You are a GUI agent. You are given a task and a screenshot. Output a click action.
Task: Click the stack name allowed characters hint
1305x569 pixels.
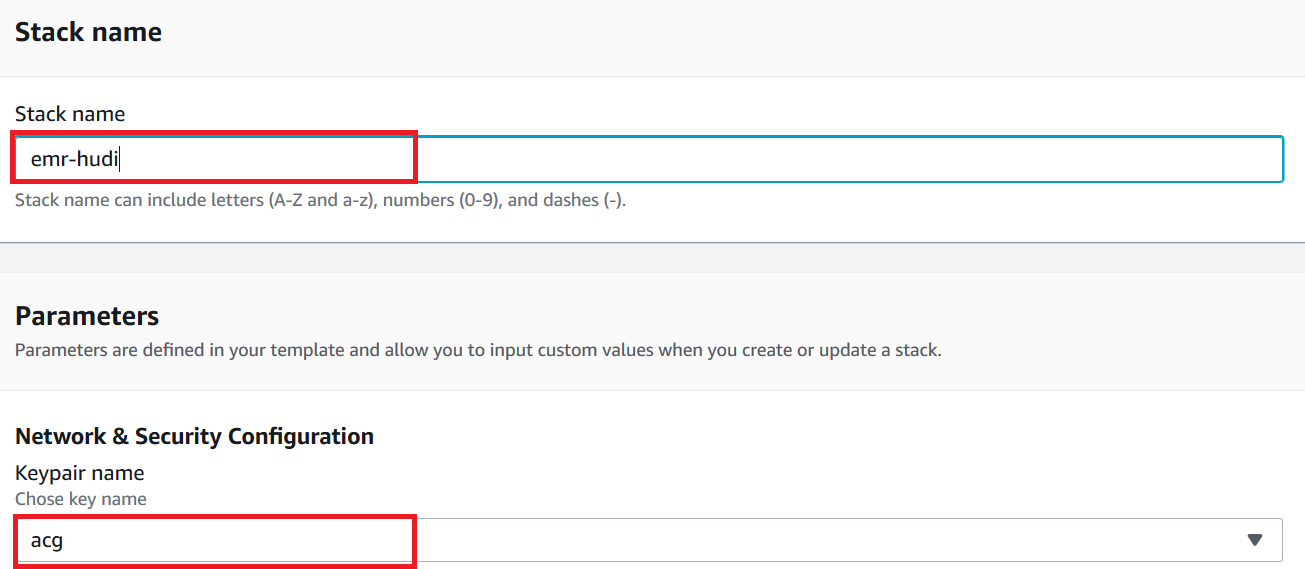(320, 200)
